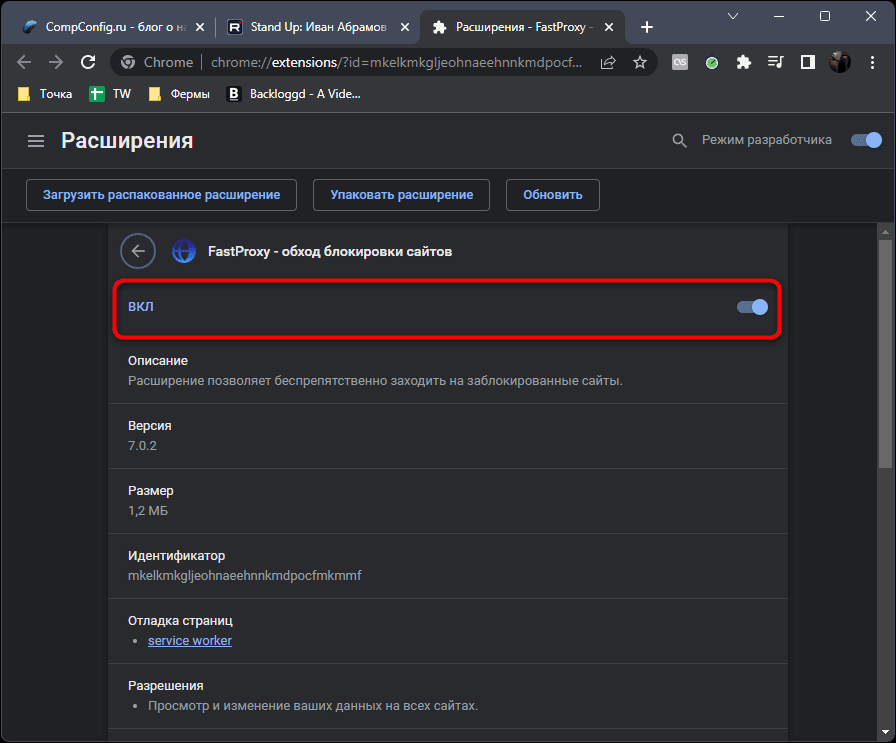Click the Упаковать расширение button
Image resolution: width=896 pixels, height=743 pixels.
pos(401,195)
